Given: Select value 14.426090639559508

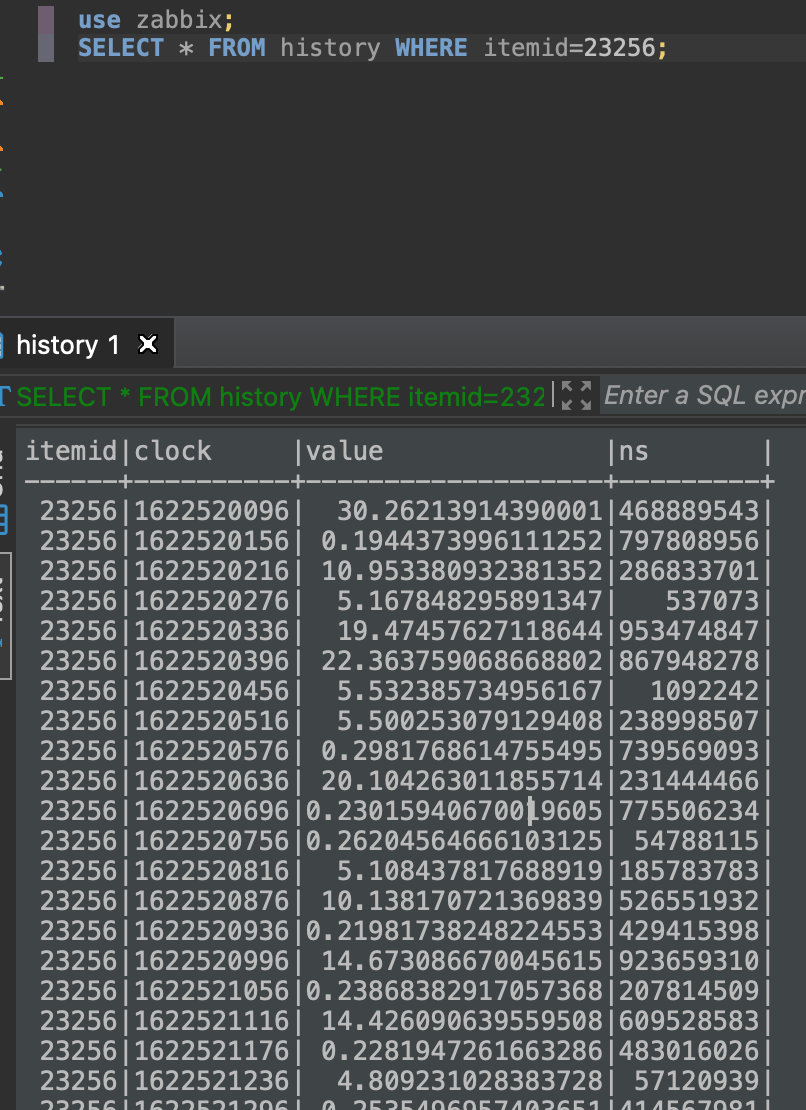Looking at the screenshot, I should tap(461, 1020).
